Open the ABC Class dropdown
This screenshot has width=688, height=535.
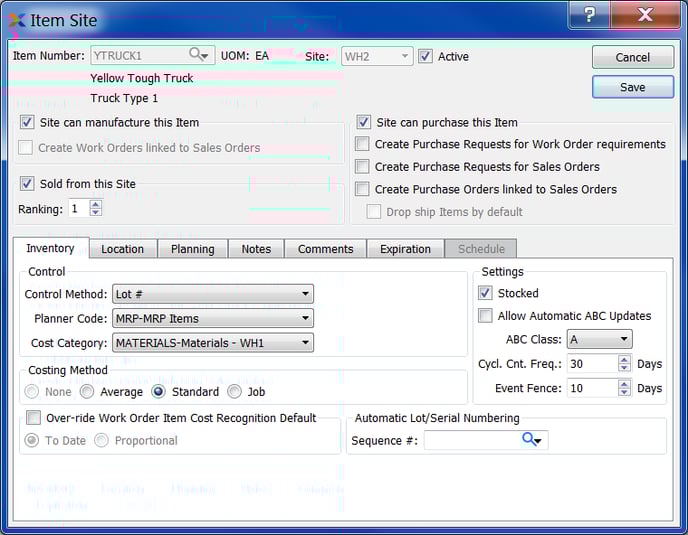click(598, 340)
